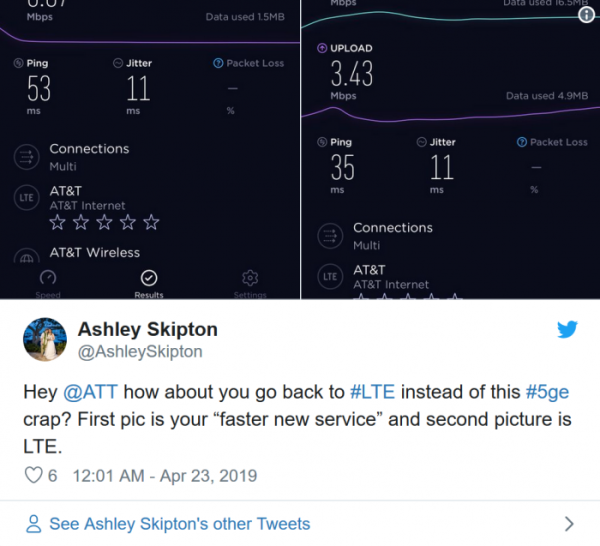
Task: Open the info icon on the right screenshot
Action: [x=586, y=15]
